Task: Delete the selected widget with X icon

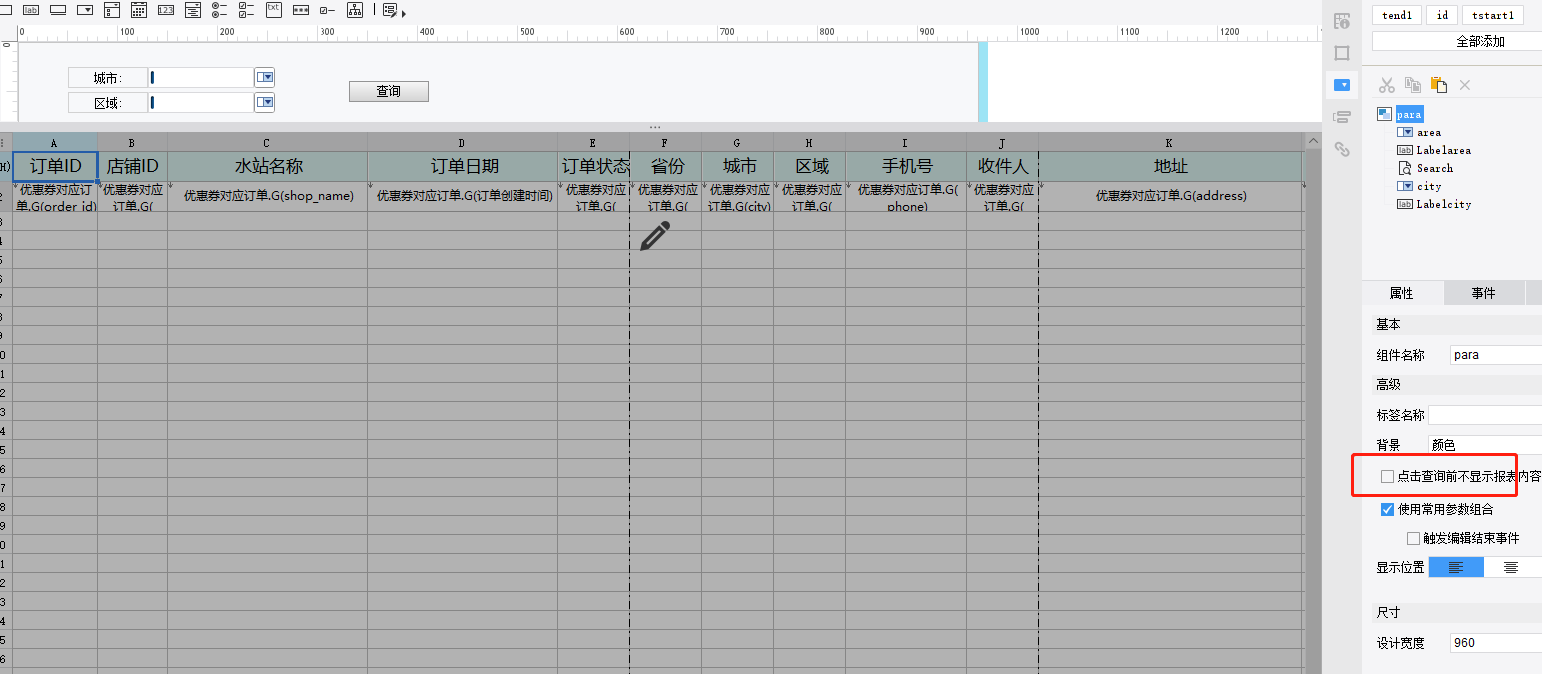Action: click(1465, 85)
